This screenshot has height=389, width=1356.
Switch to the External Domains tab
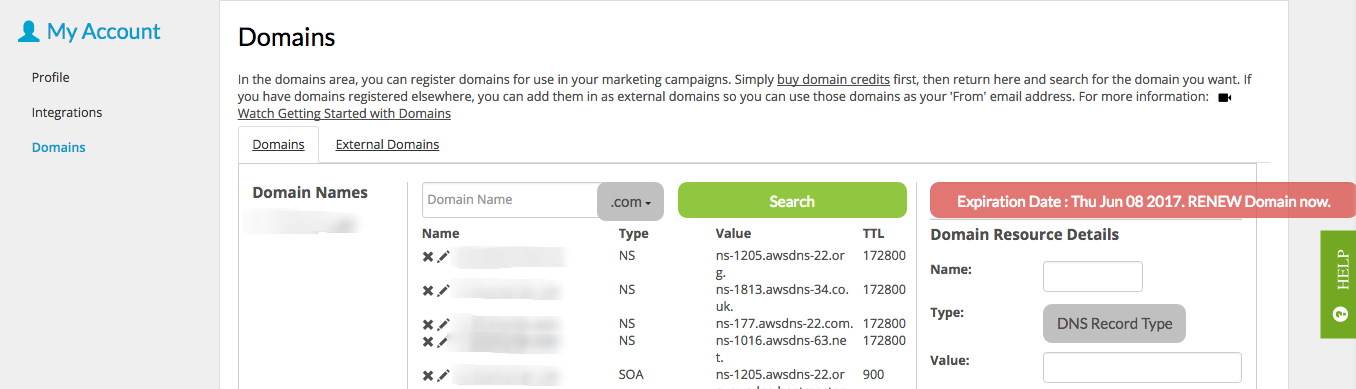coord(387,144)
